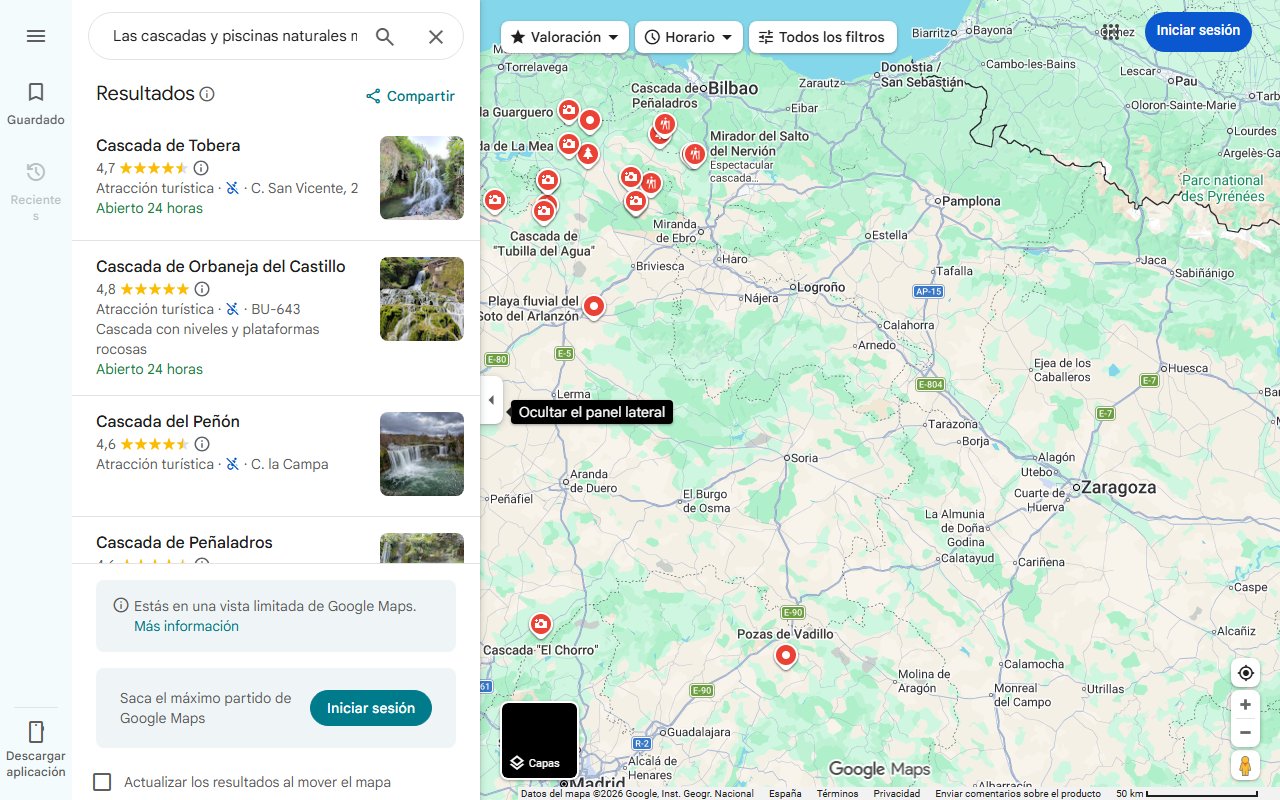Screen dimensions: 1280x800
Task: Clear the search box with the X icon
Action: (x=435, y=36)
